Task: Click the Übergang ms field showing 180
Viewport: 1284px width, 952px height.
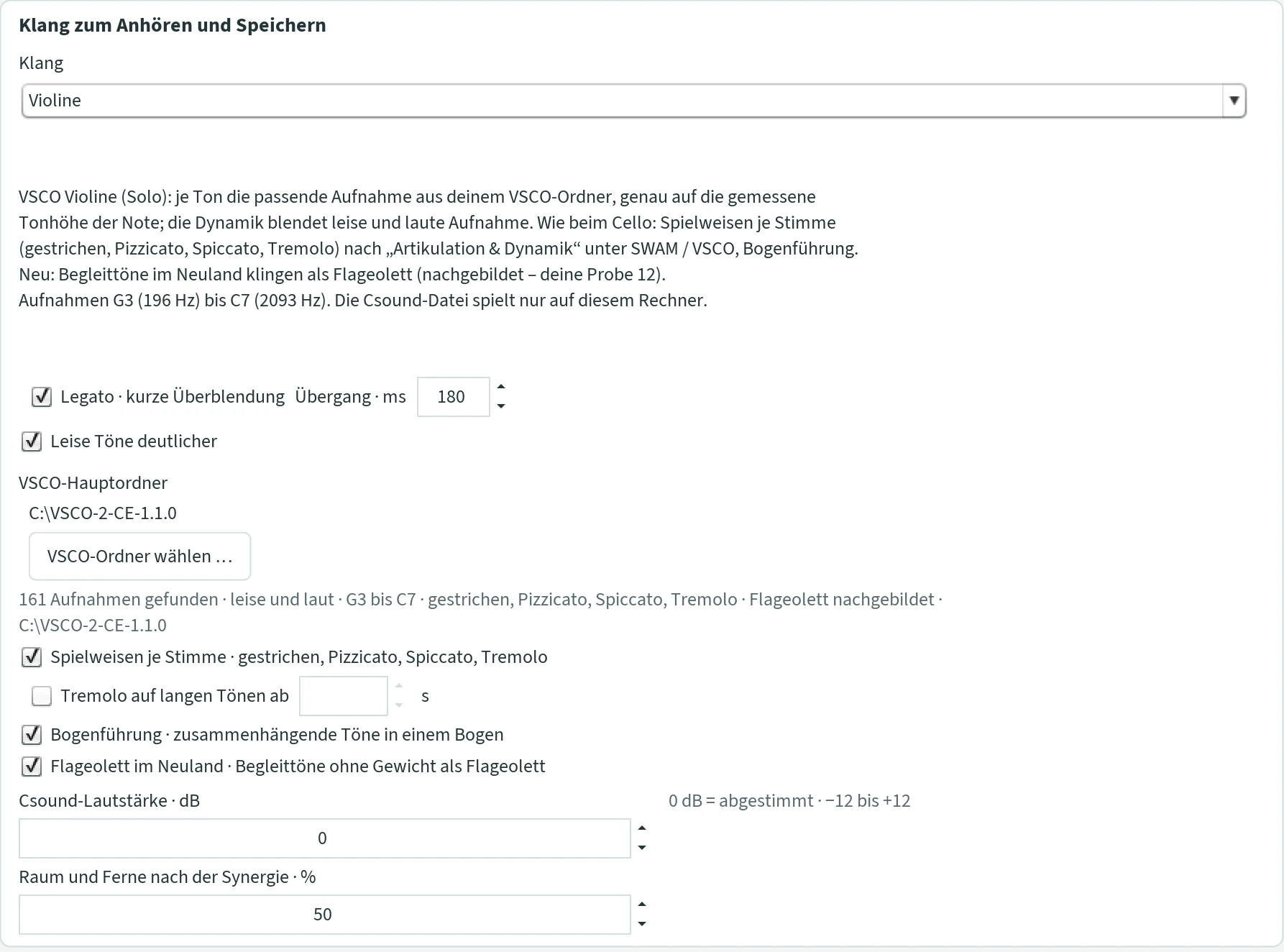Action: (x=453, y=397)
